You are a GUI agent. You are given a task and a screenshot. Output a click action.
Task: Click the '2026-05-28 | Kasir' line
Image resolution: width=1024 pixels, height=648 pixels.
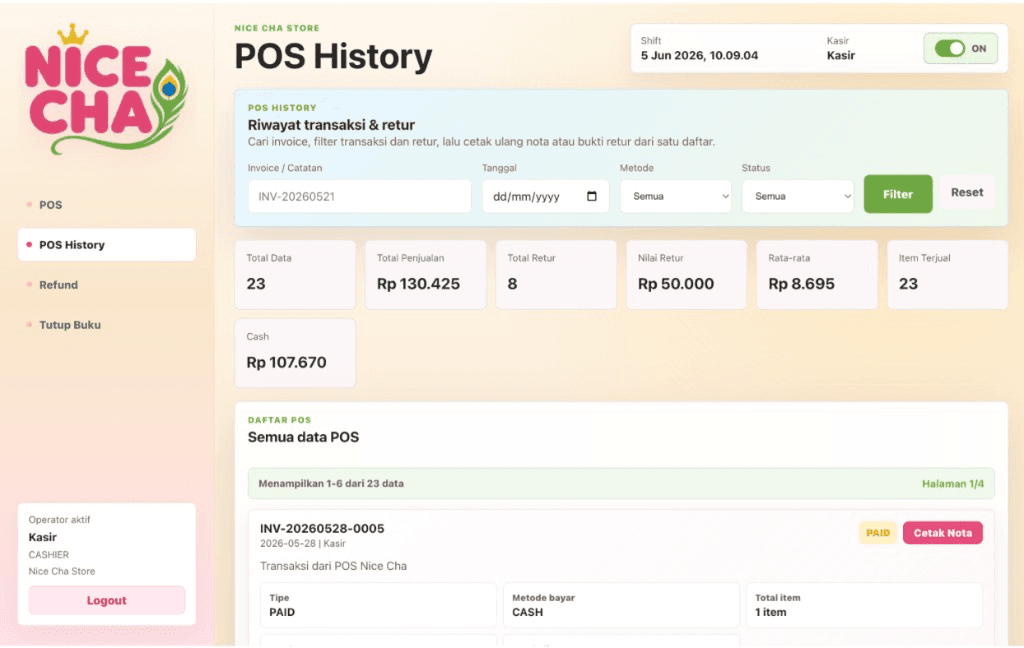(x=302, y=543)
